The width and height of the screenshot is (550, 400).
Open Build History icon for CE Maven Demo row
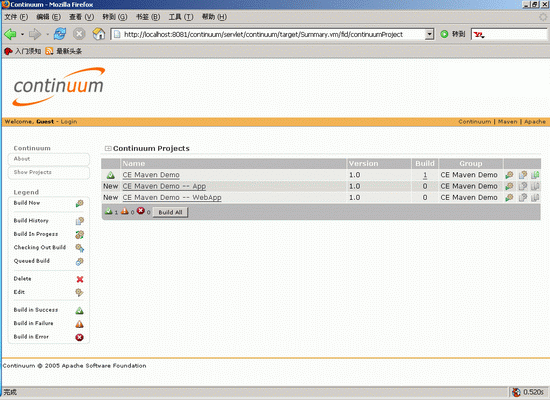pos(523,175)
